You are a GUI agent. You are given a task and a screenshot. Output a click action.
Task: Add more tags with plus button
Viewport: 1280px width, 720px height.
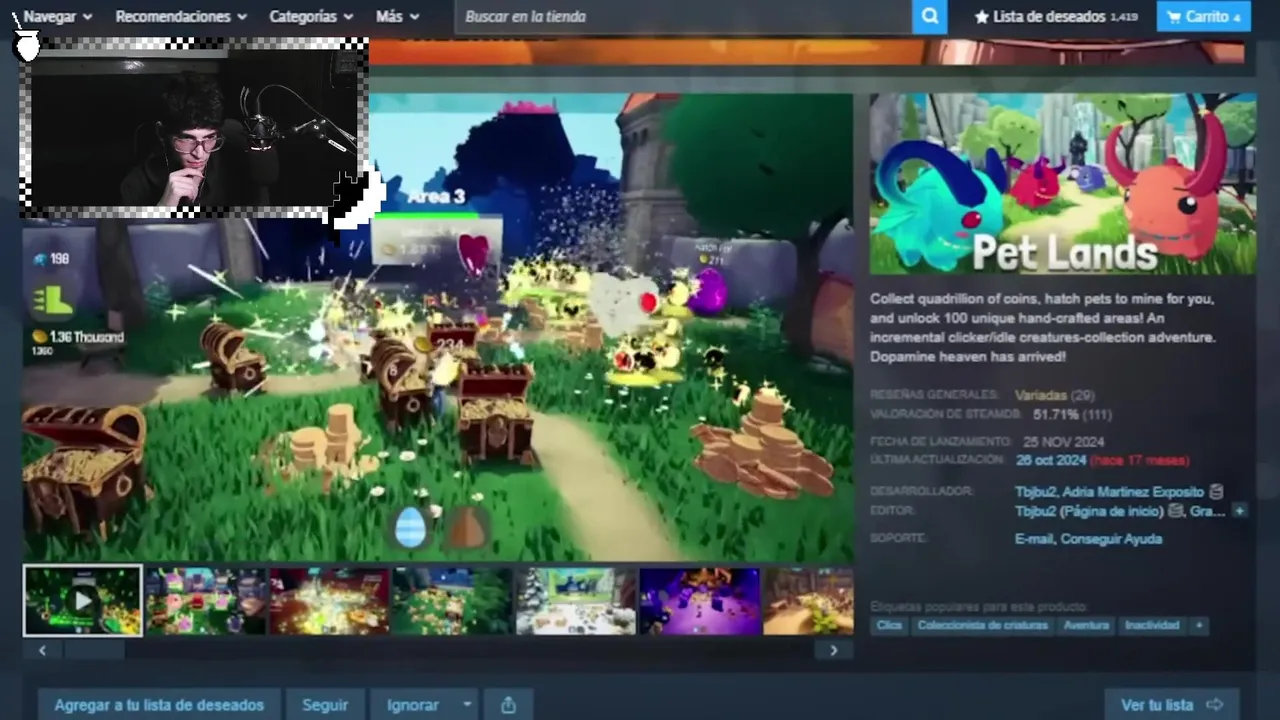tap(1198, 625)
